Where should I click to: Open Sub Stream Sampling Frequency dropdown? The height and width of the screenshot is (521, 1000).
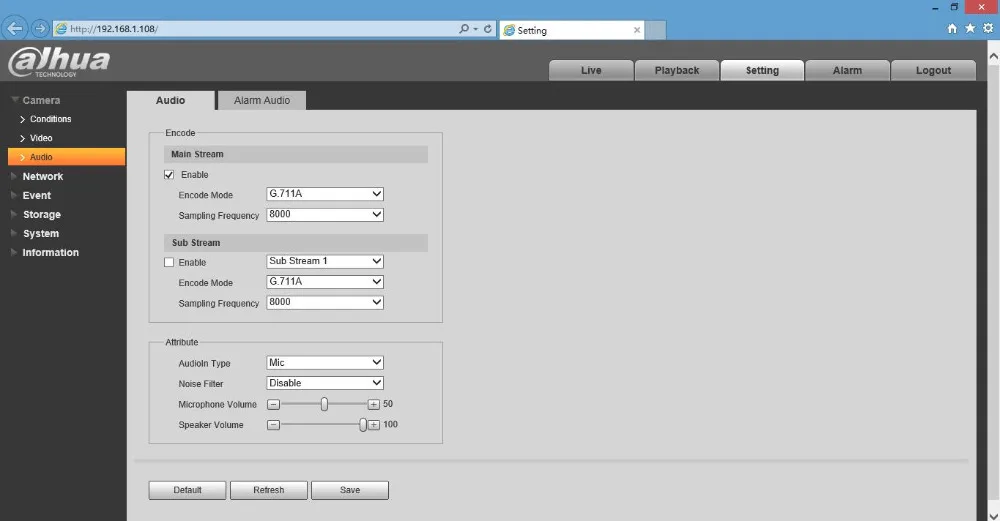point(325,302)
